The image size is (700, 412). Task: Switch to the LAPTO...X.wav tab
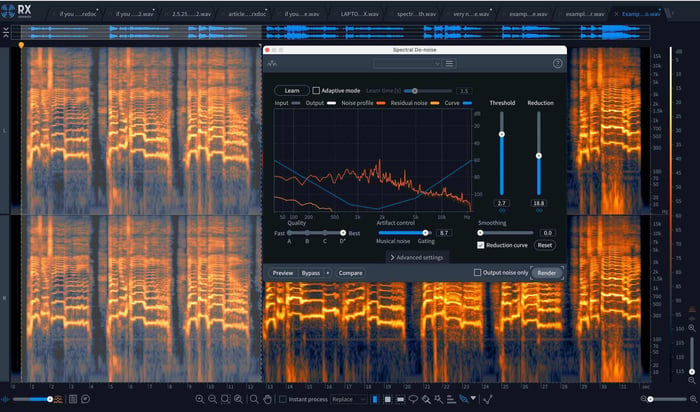pyautogui.click(x=360, y=14)
